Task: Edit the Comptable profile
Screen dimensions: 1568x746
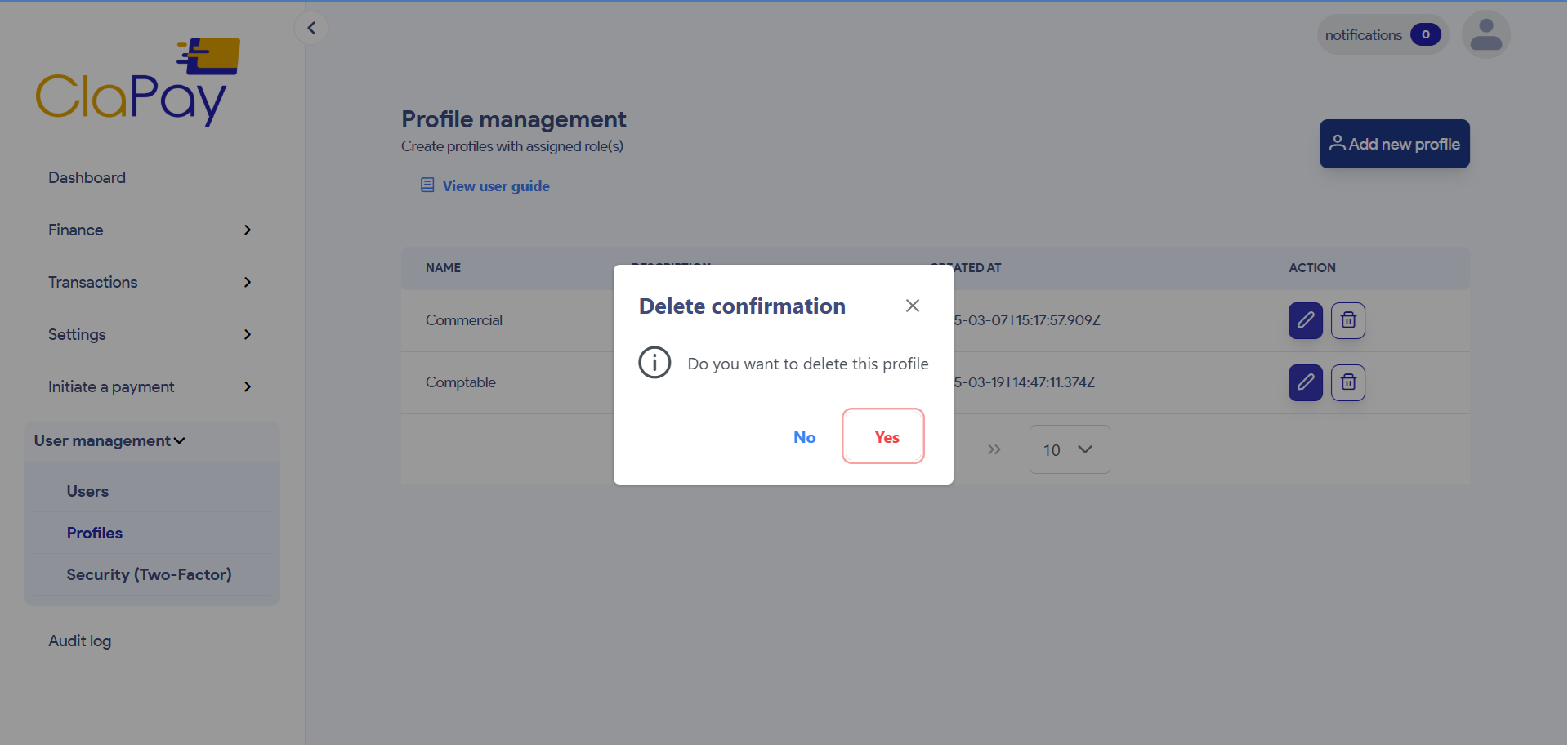Action: (x=1305, y=382)
